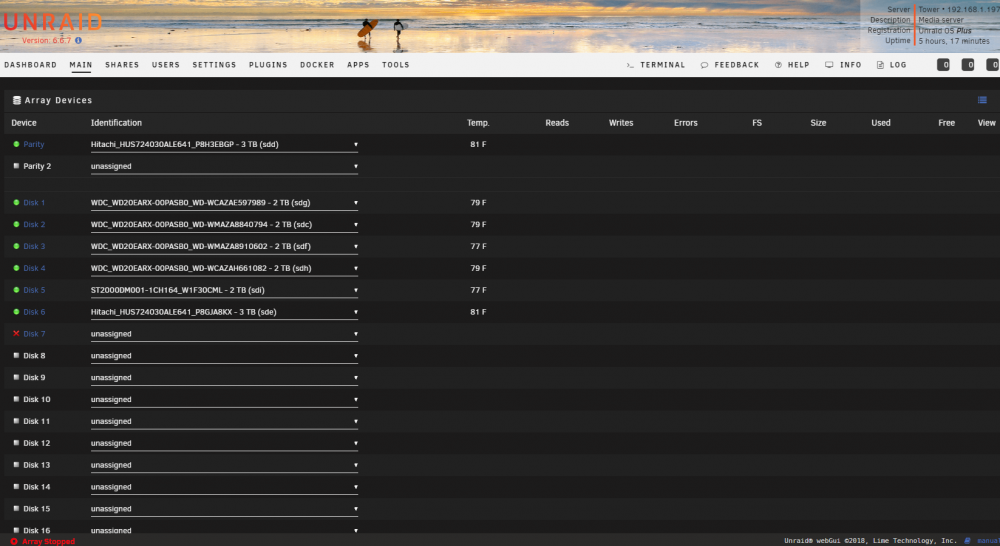Open the system Info panel

pyautogui.click(x=843, y=65)
